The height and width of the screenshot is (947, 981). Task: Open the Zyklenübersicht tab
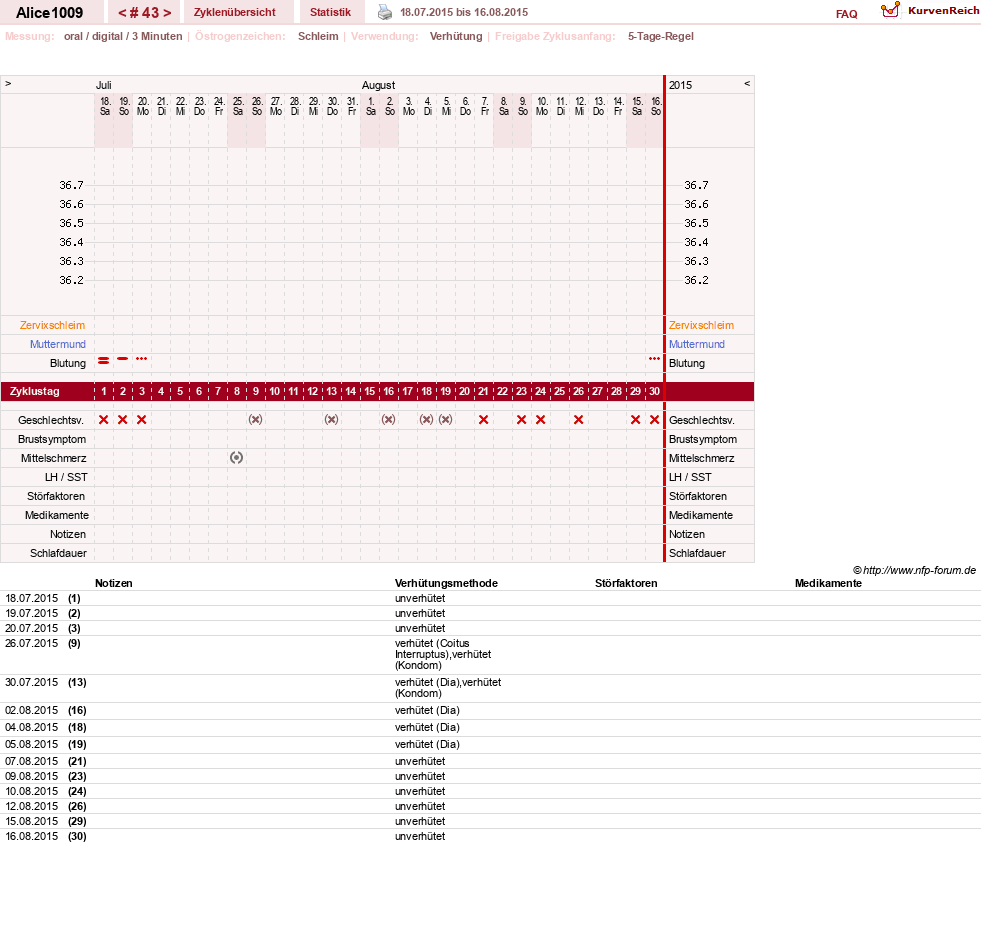click(x=235, y=13)
